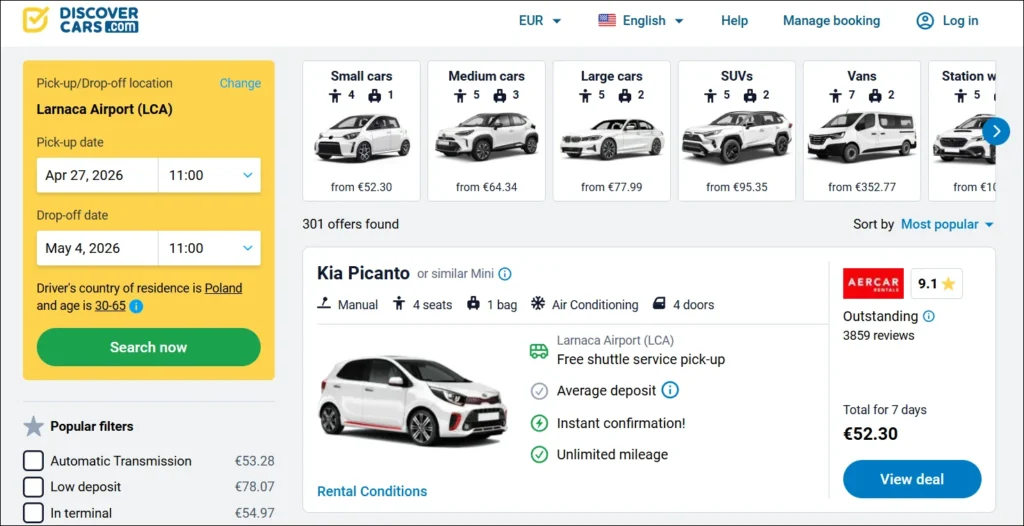Image resolution: width=1024 pixels, height=526 pixels.
Task: Click the pick-up date field Apr 27, 2026
Action: point(97,175)
